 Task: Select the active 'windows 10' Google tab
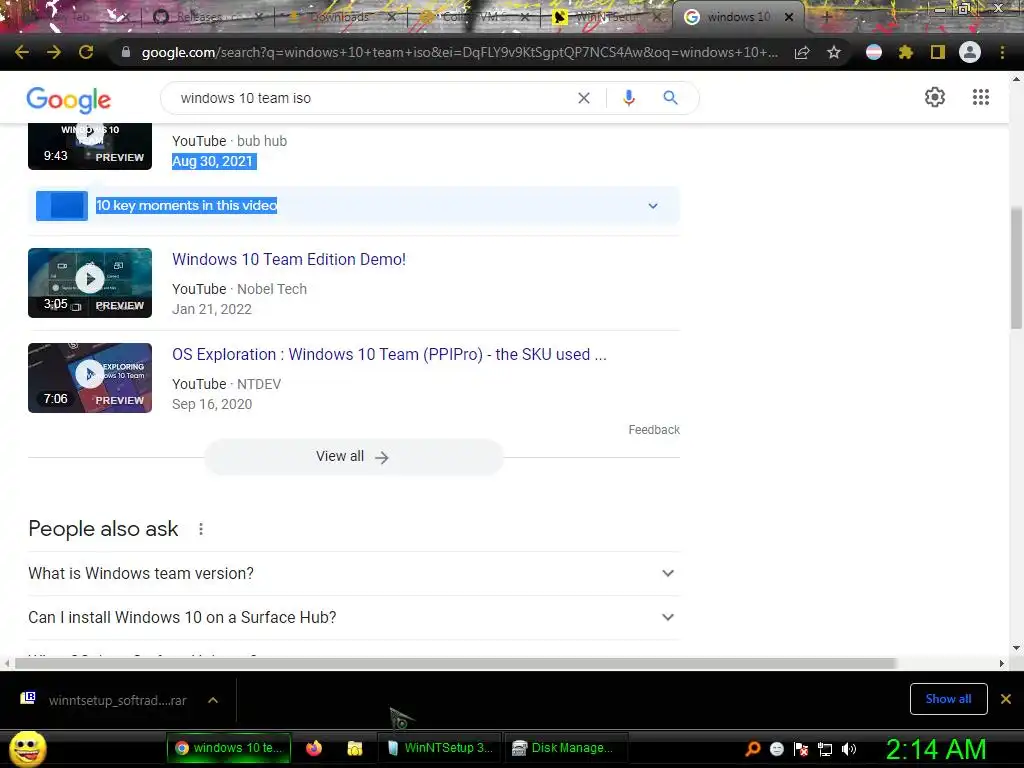(x=737, y=17)
